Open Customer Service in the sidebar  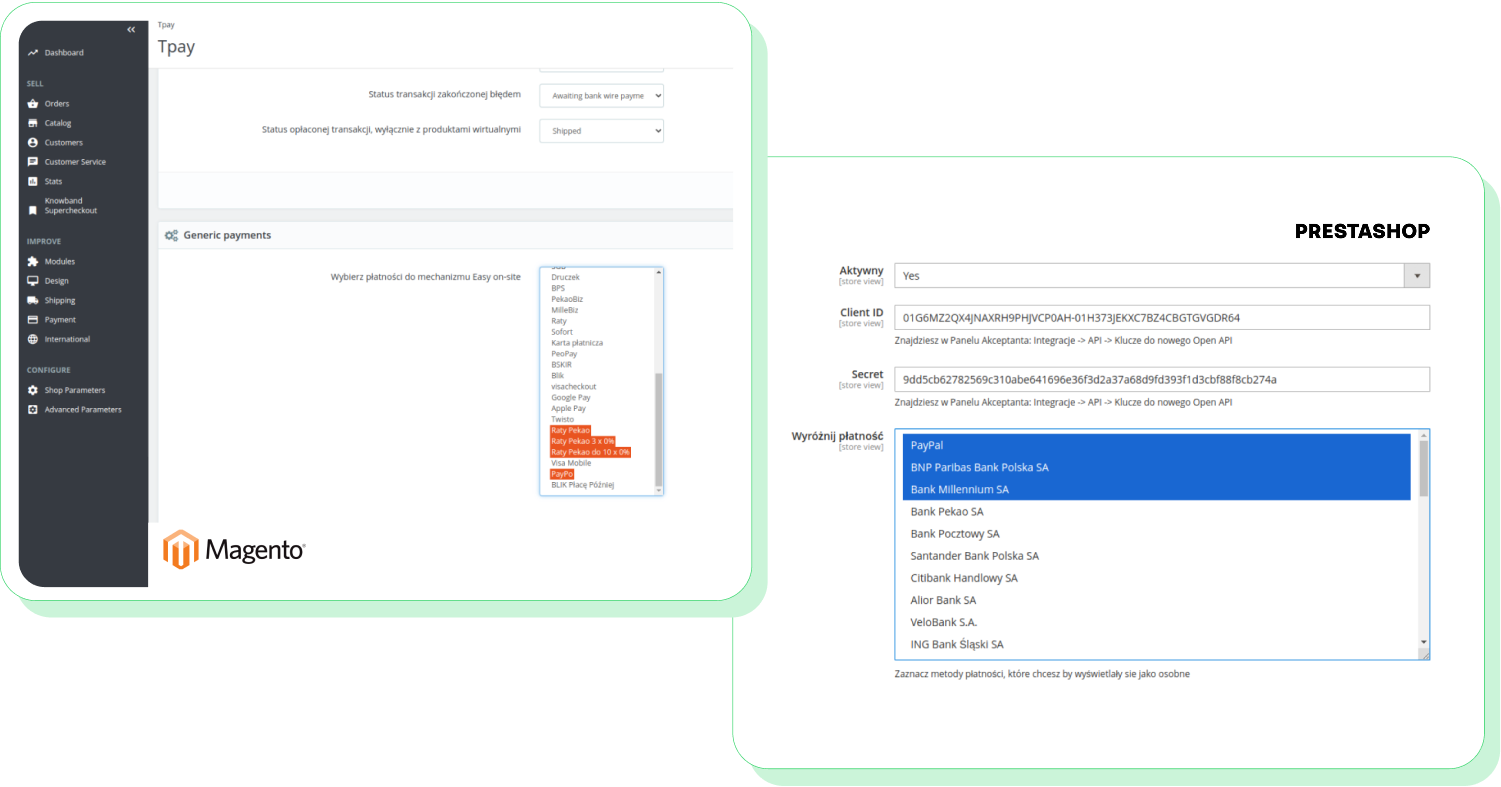pos(74,162)
